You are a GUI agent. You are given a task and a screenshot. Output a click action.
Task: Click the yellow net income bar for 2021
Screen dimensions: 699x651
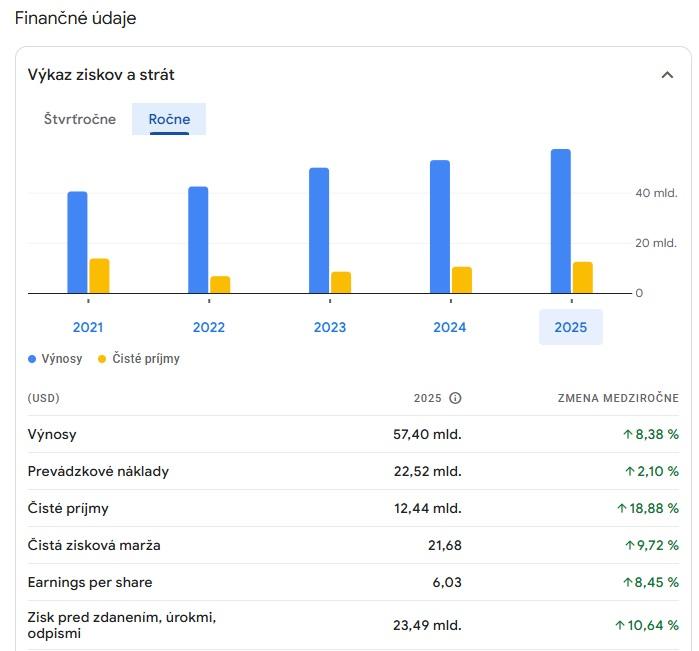[99, 276]
